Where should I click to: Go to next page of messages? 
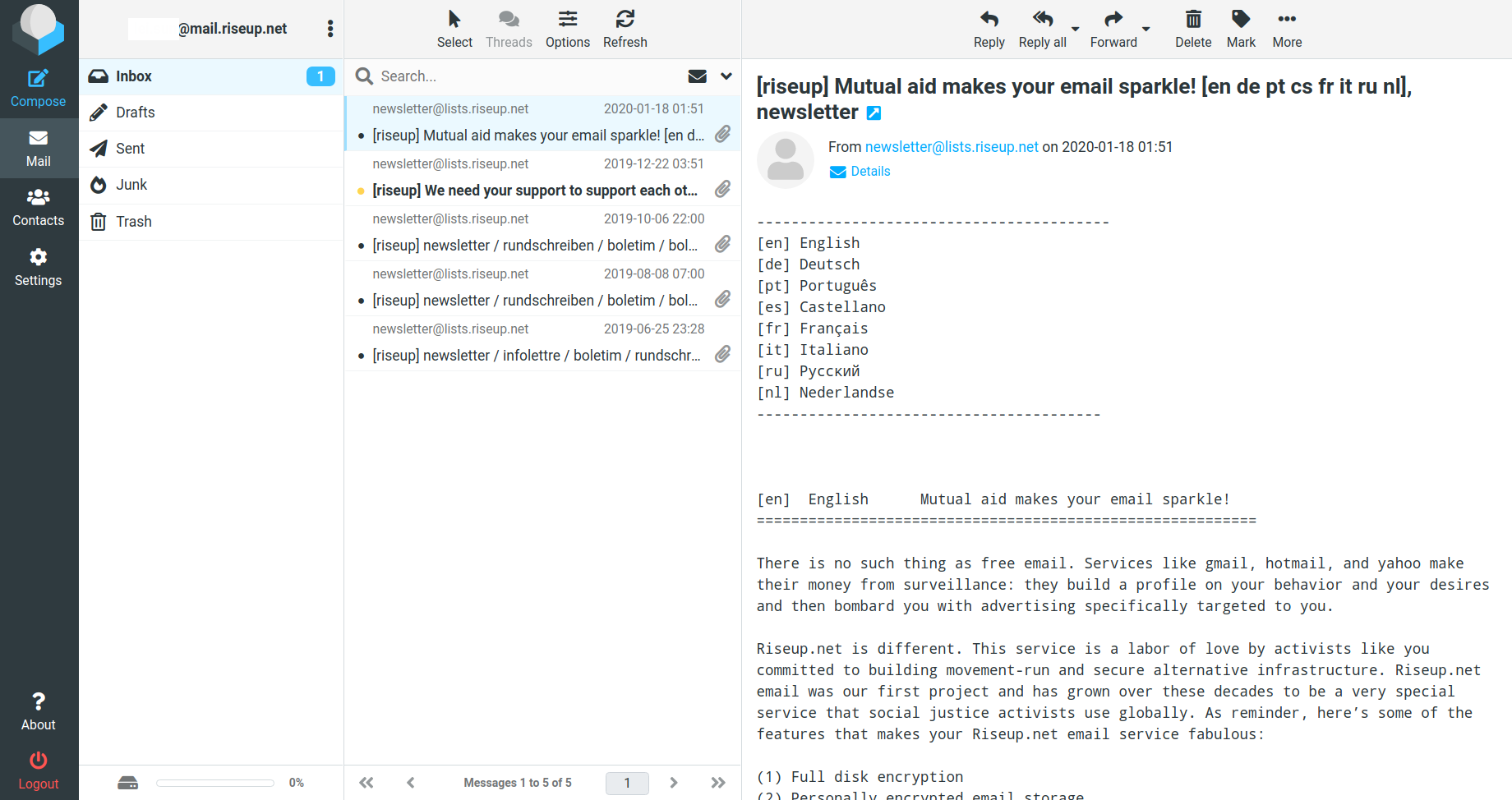[674, 783]
